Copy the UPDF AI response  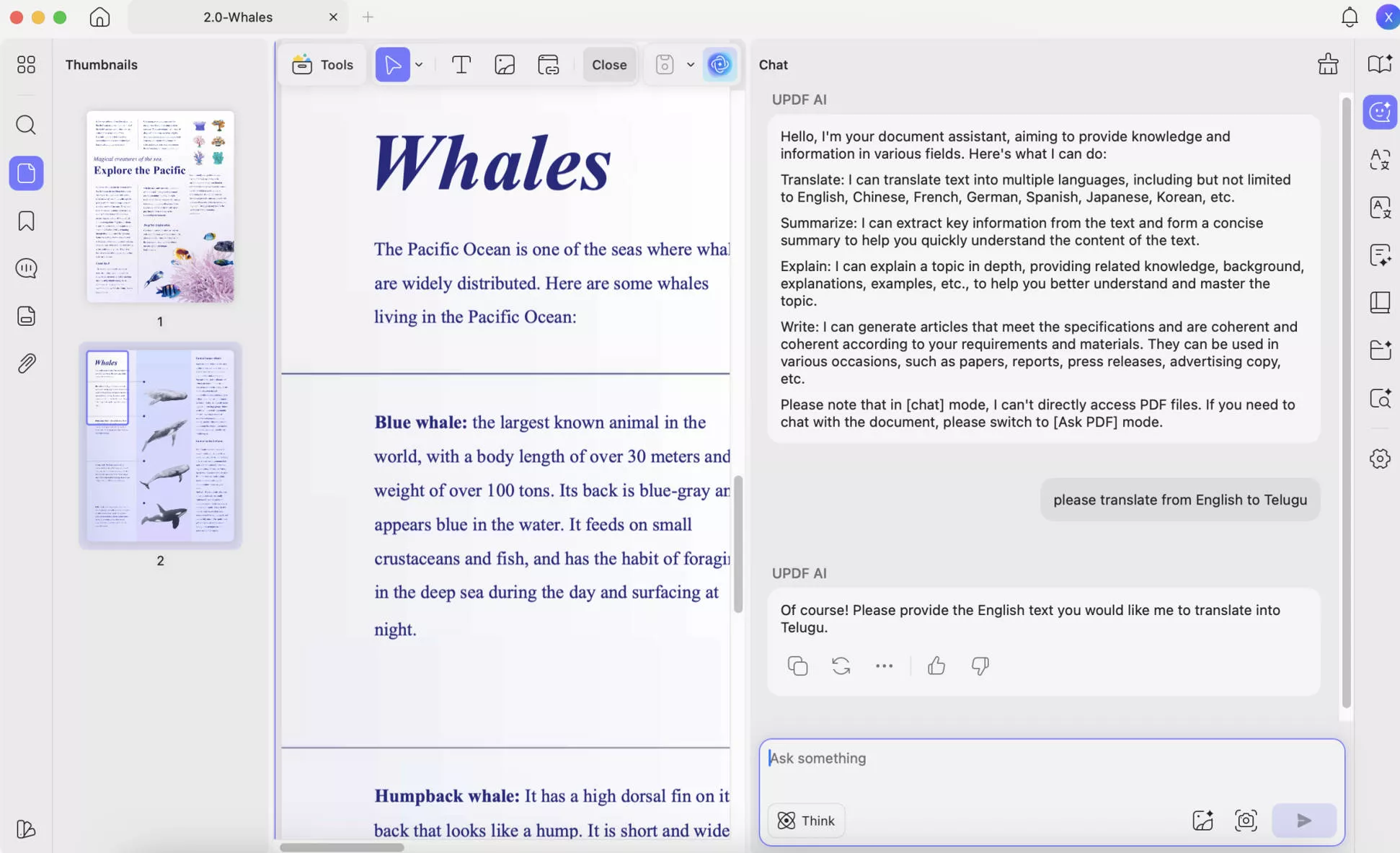[797, 666]
